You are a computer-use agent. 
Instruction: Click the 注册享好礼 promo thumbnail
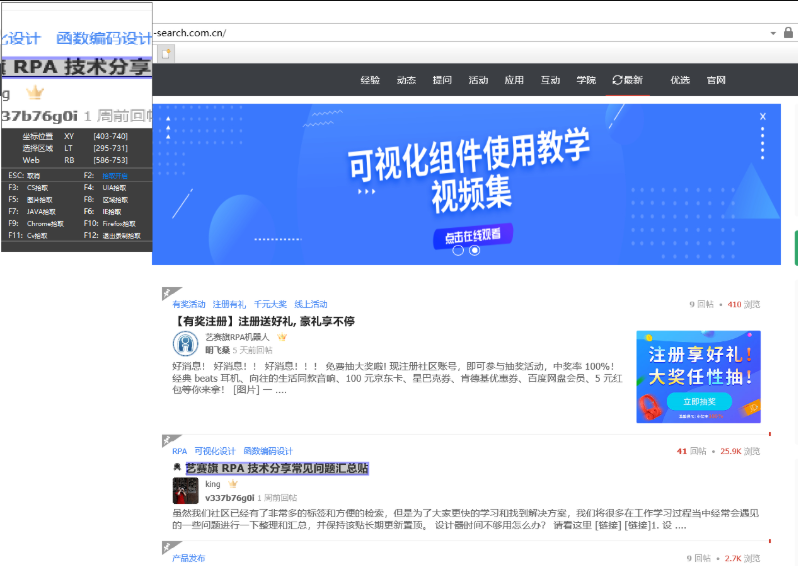coord(698,376)
